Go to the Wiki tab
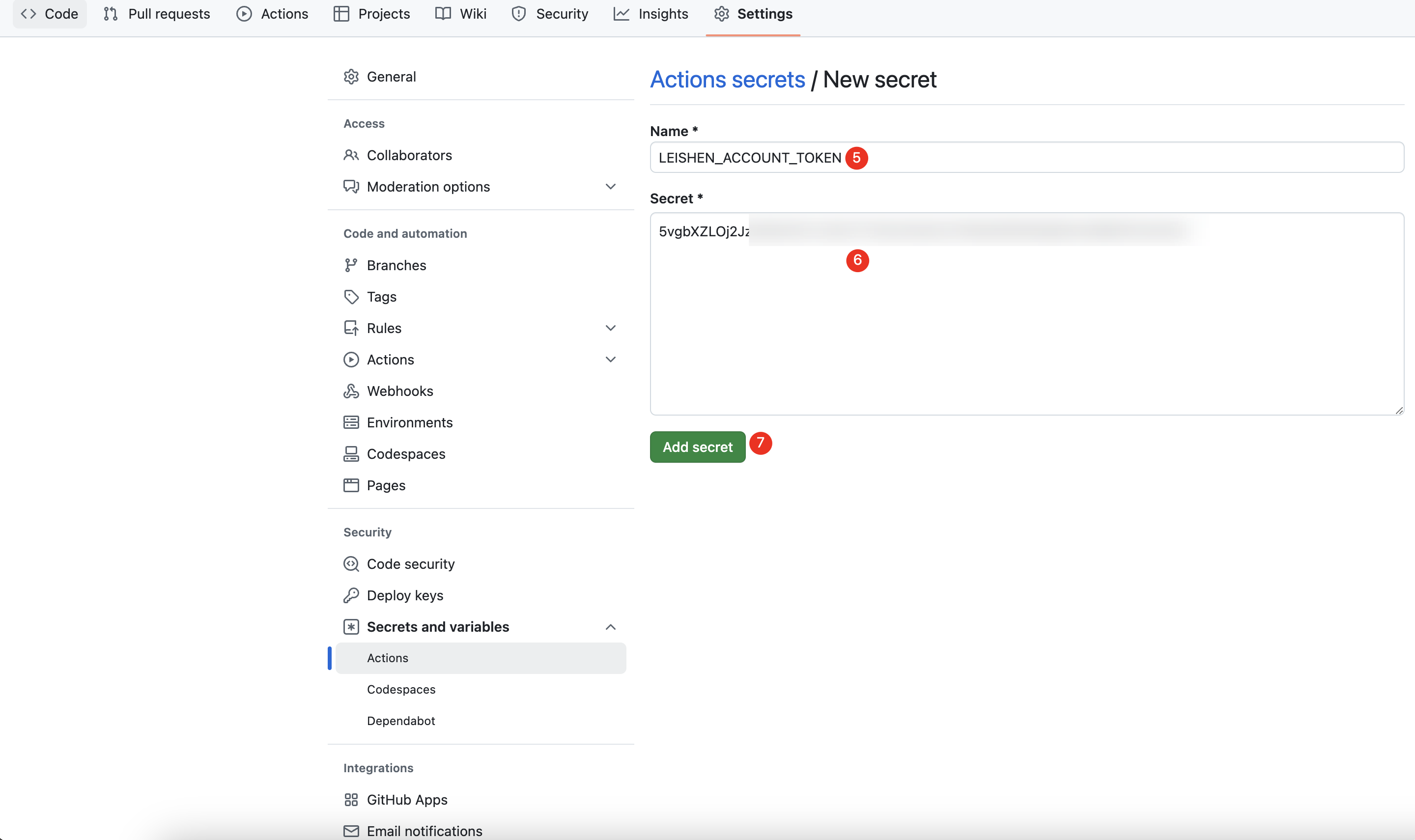This screenshot has height=840, width=1415. 461,14
